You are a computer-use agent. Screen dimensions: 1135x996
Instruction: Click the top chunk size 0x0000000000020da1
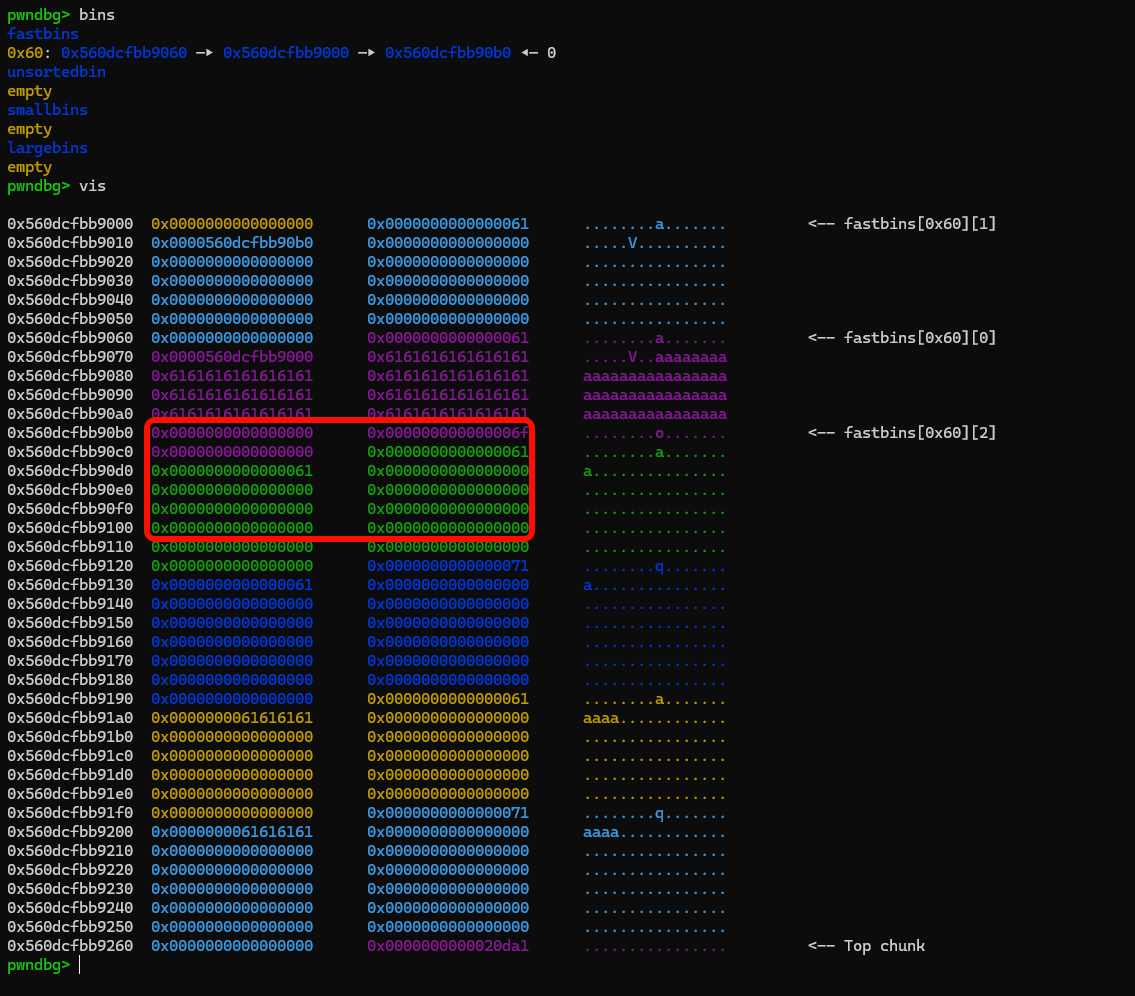[x=448, y=945]
